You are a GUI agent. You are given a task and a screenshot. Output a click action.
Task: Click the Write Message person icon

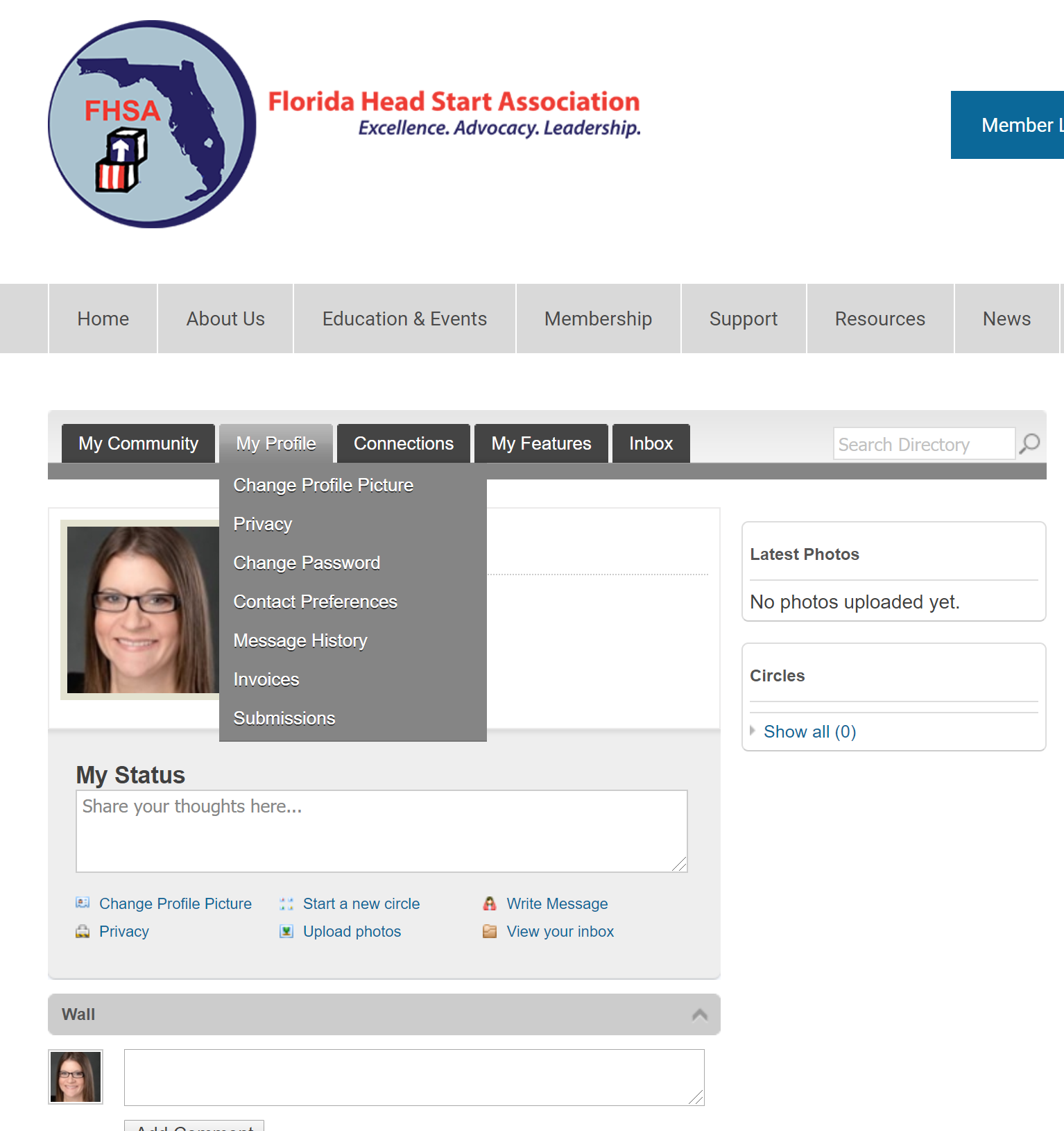coord(490,903)
